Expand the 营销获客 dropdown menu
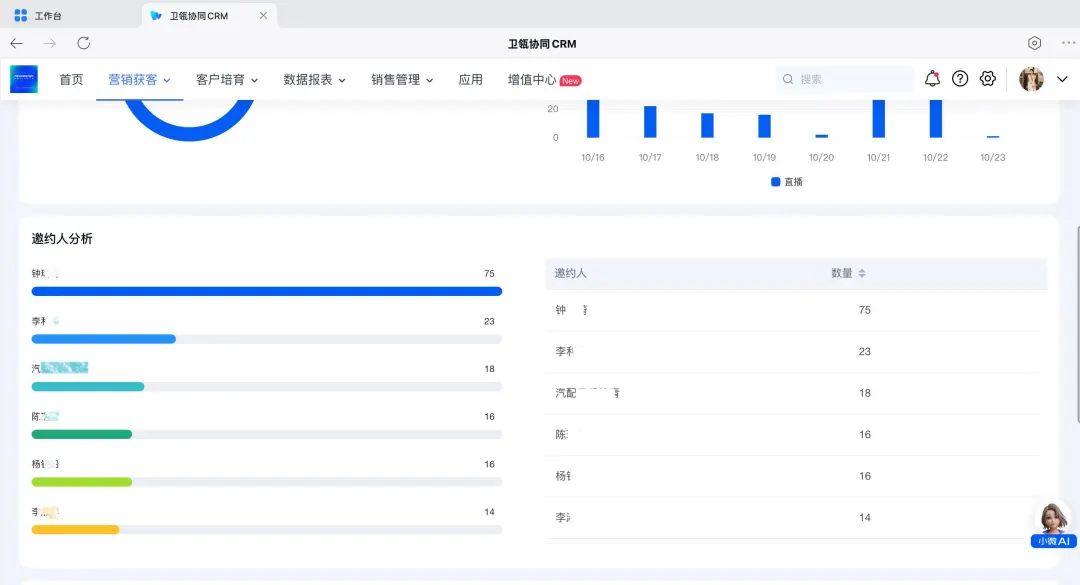The height and width of the screenshot is (585, 1080). tap(139, 80)
